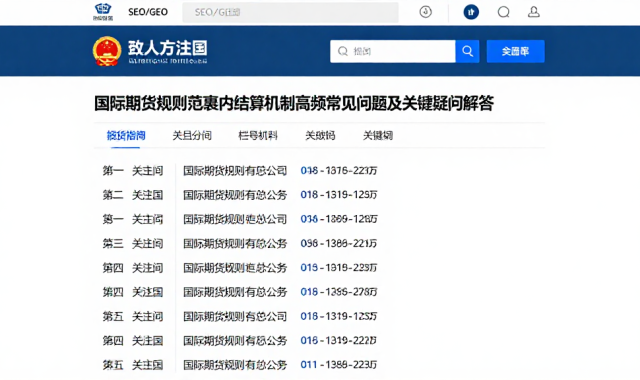The image size is (640, 380).
Task: Click the 第二 关注国 row label
Action: point(133,195)
